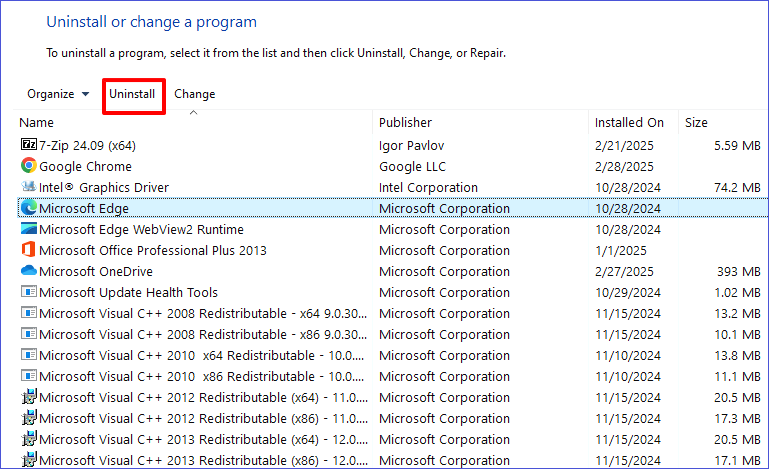The height and width of the screenshot is (469, 769).
Task: Click the Visual C++ 2012 (x86) icon
Action: click(29, 417)
